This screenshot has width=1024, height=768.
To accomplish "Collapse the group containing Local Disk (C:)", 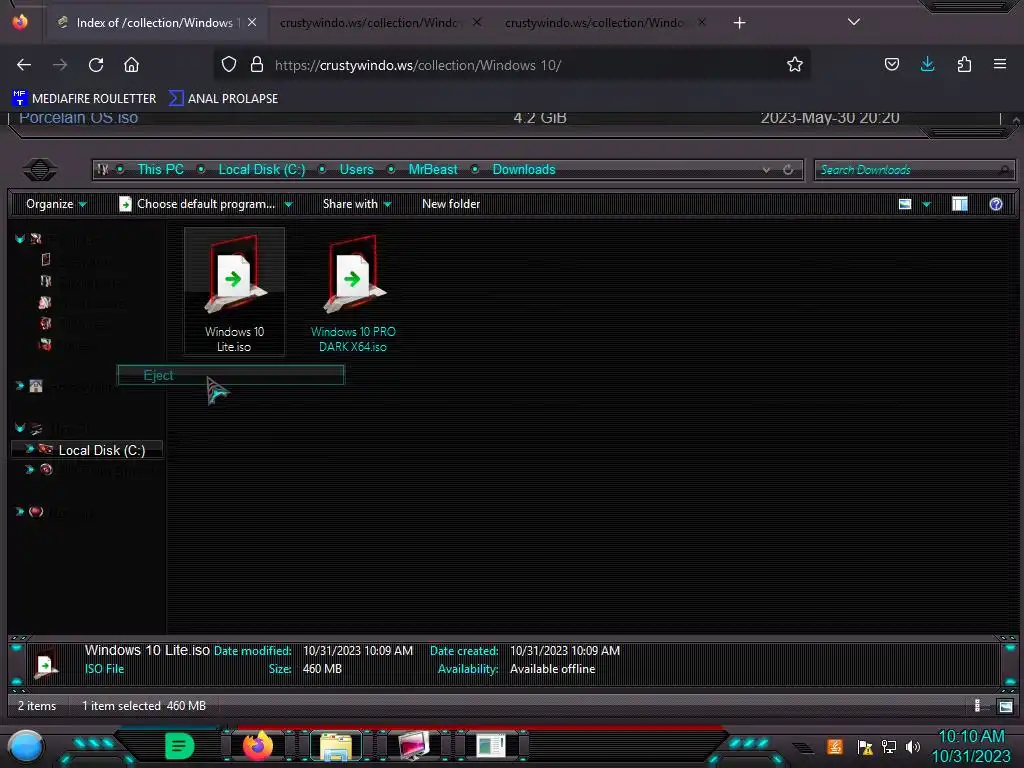I will point(20,428).
